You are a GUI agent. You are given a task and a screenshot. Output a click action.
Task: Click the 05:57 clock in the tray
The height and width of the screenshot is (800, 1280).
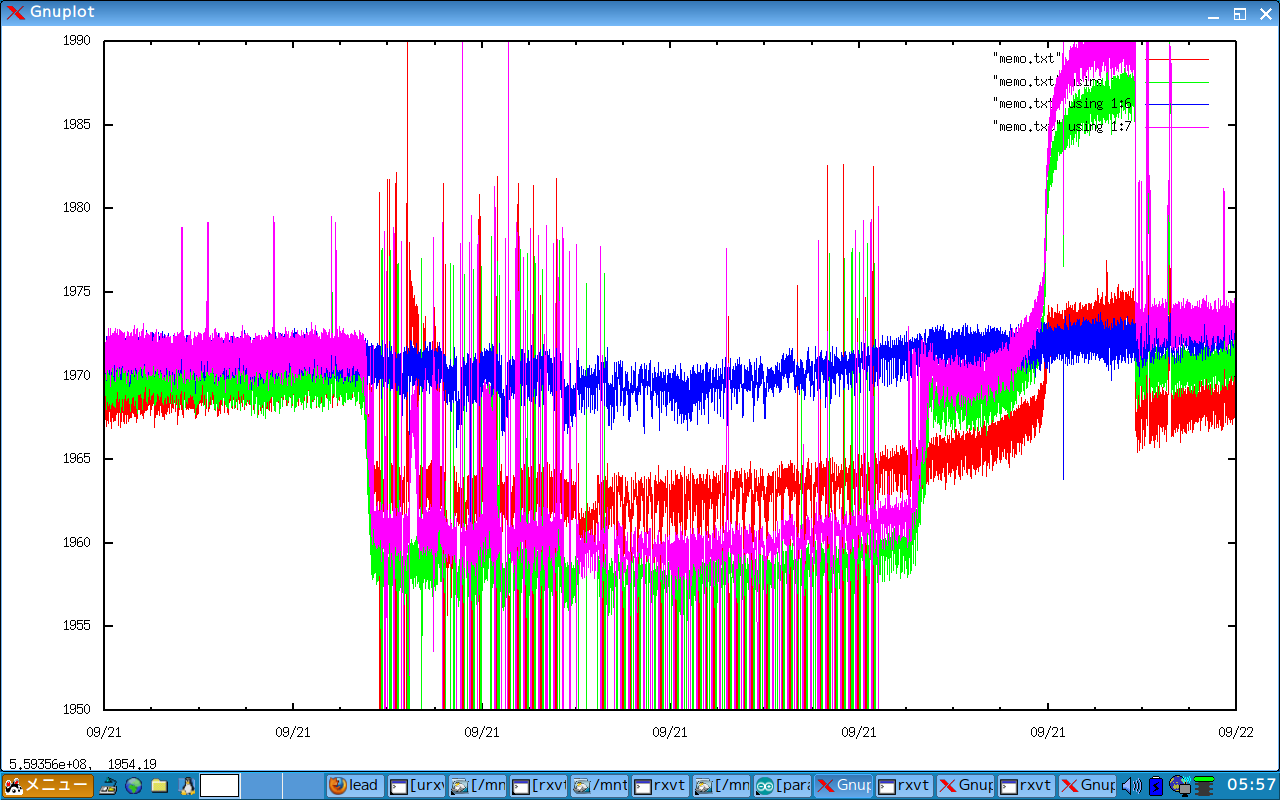(x=1250, y=785)
